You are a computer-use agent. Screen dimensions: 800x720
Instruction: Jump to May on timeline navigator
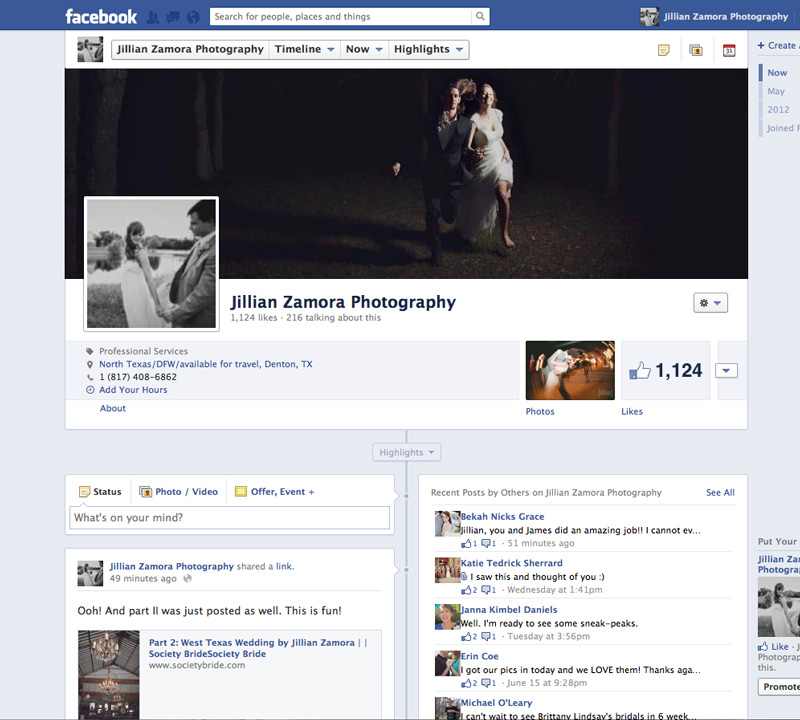click(776, 91)
